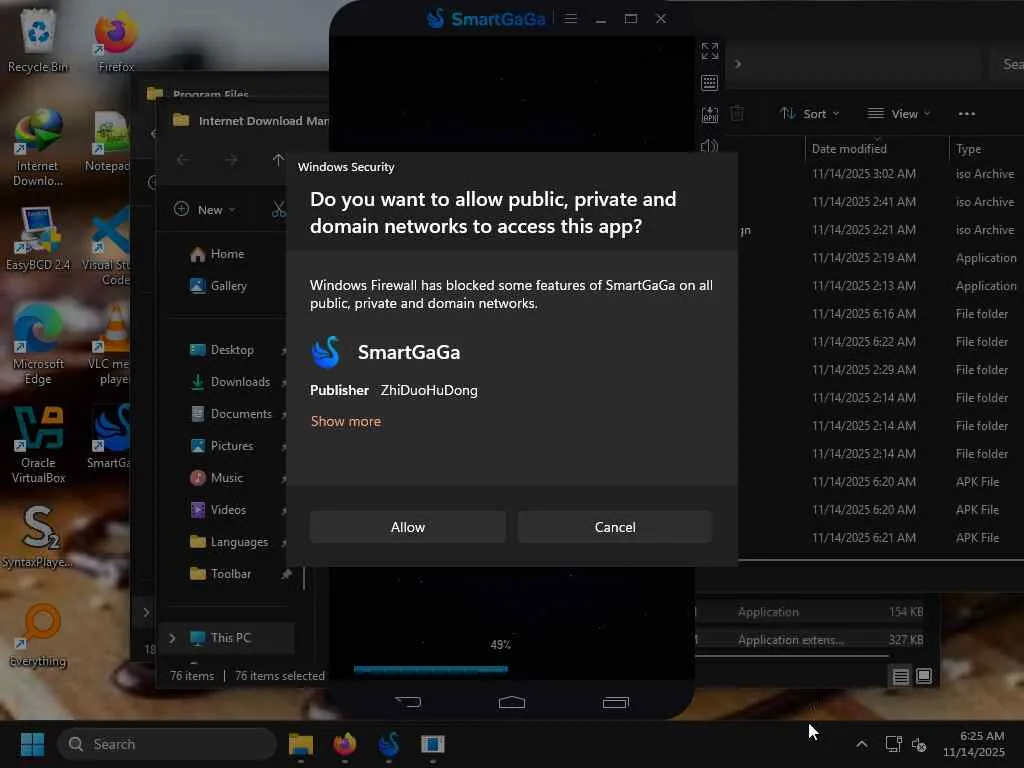1024x768 pixels.
Task: Toggle SmartGaGa fullscreen icon in side toolbar
Action: pos(710,51)
